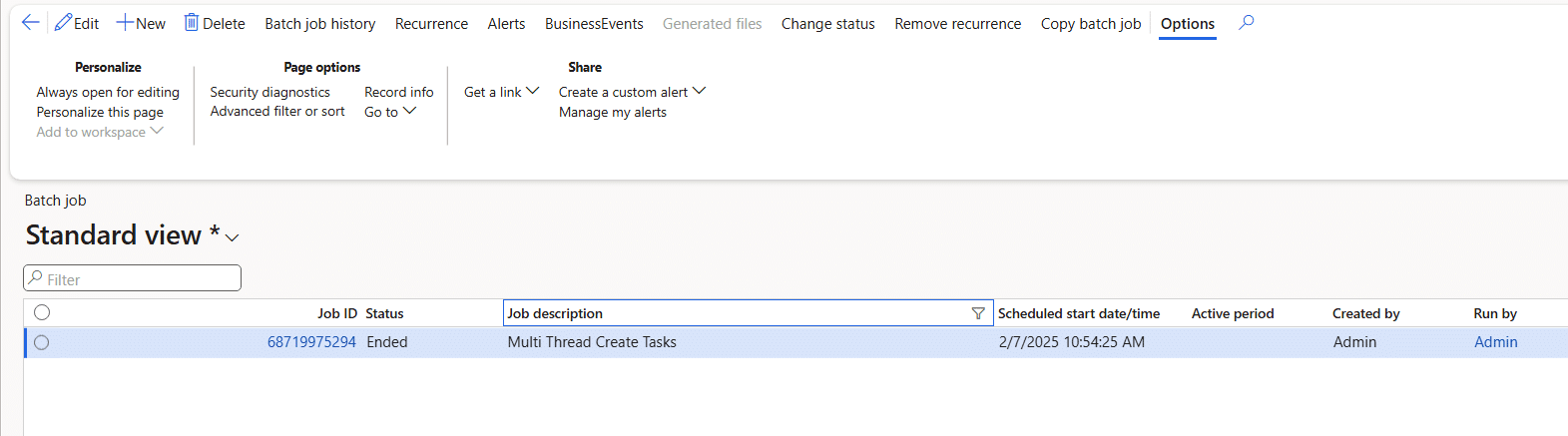
Task: Click the Admin link in Run by
Action: click(1495, 342)
